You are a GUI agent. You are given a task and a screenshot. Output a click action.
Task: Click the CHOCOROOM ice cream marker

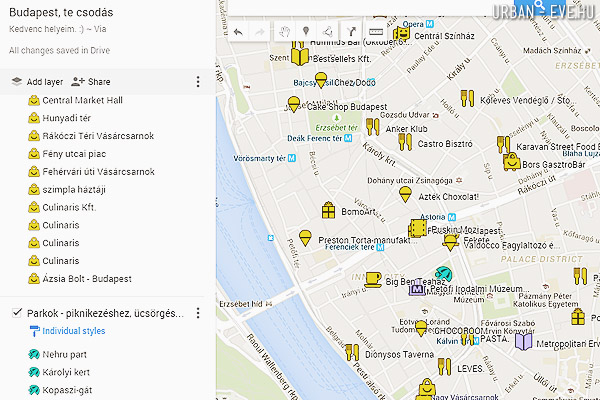421,328
